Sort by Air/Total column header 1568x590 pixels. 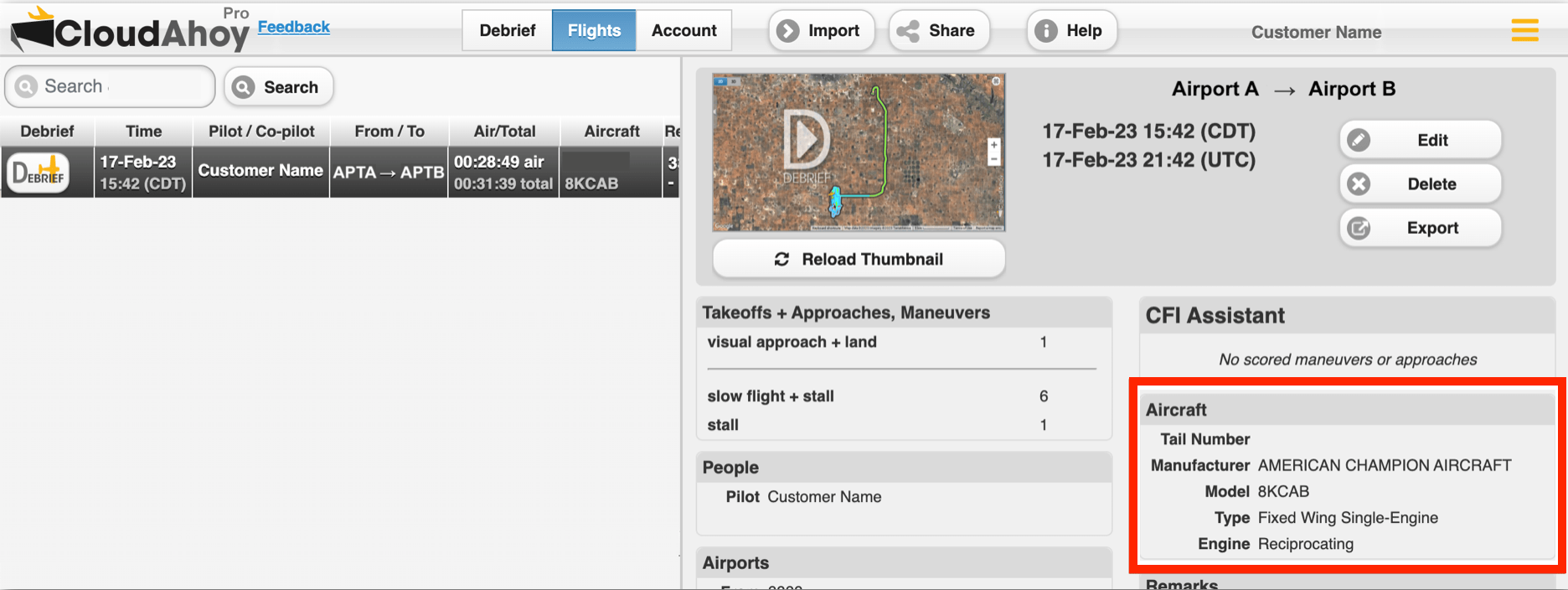(504, 132)
